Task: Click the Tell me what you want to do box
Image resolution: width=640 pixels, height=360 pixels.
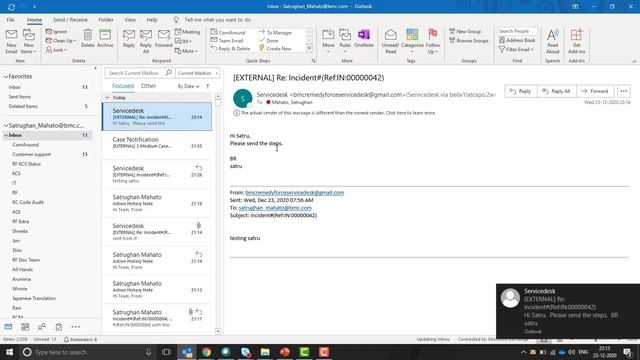Action: pyautogui.click(x=218, y=20)
